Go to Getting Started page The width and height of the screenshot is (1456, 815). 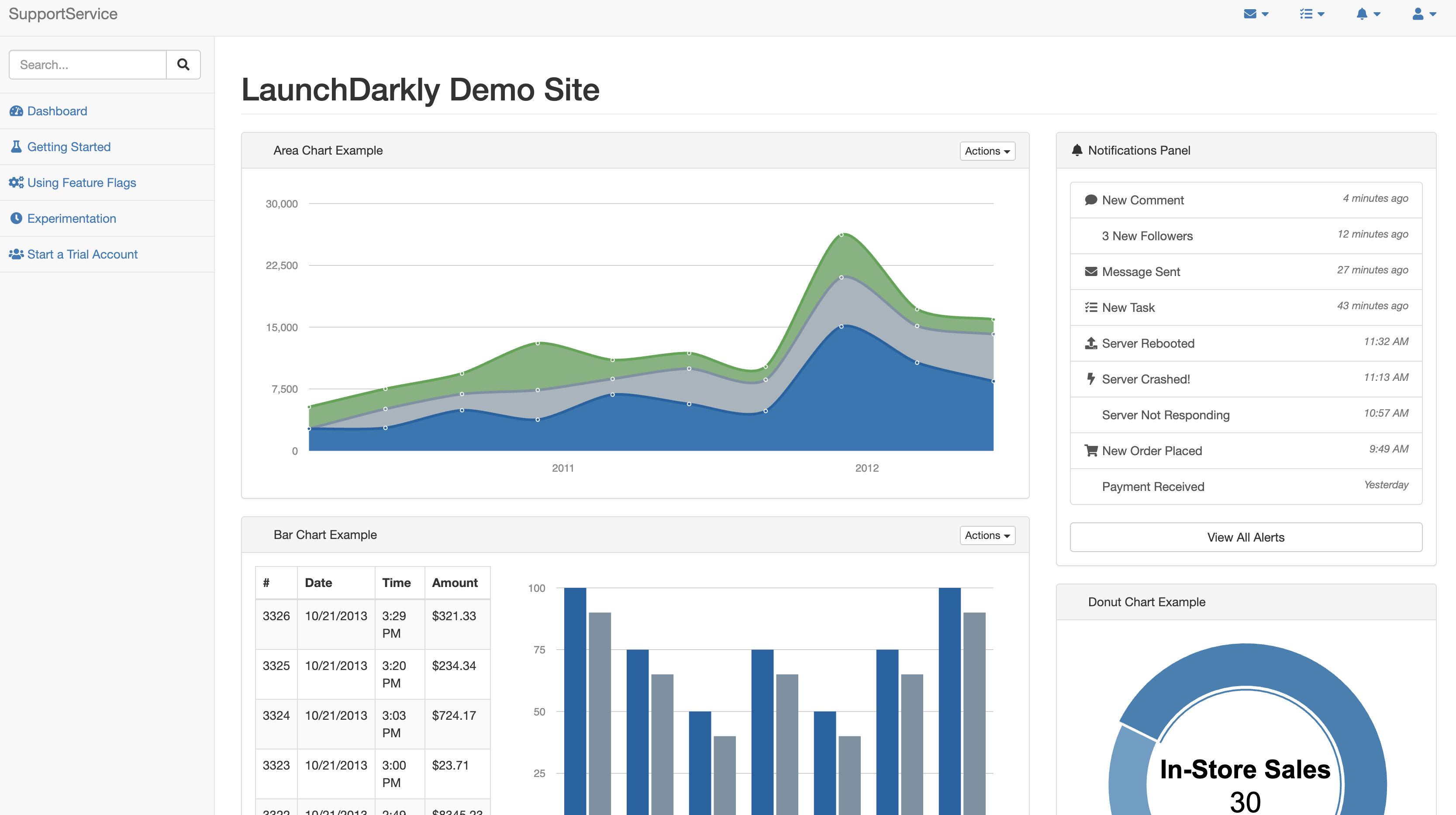107,147
